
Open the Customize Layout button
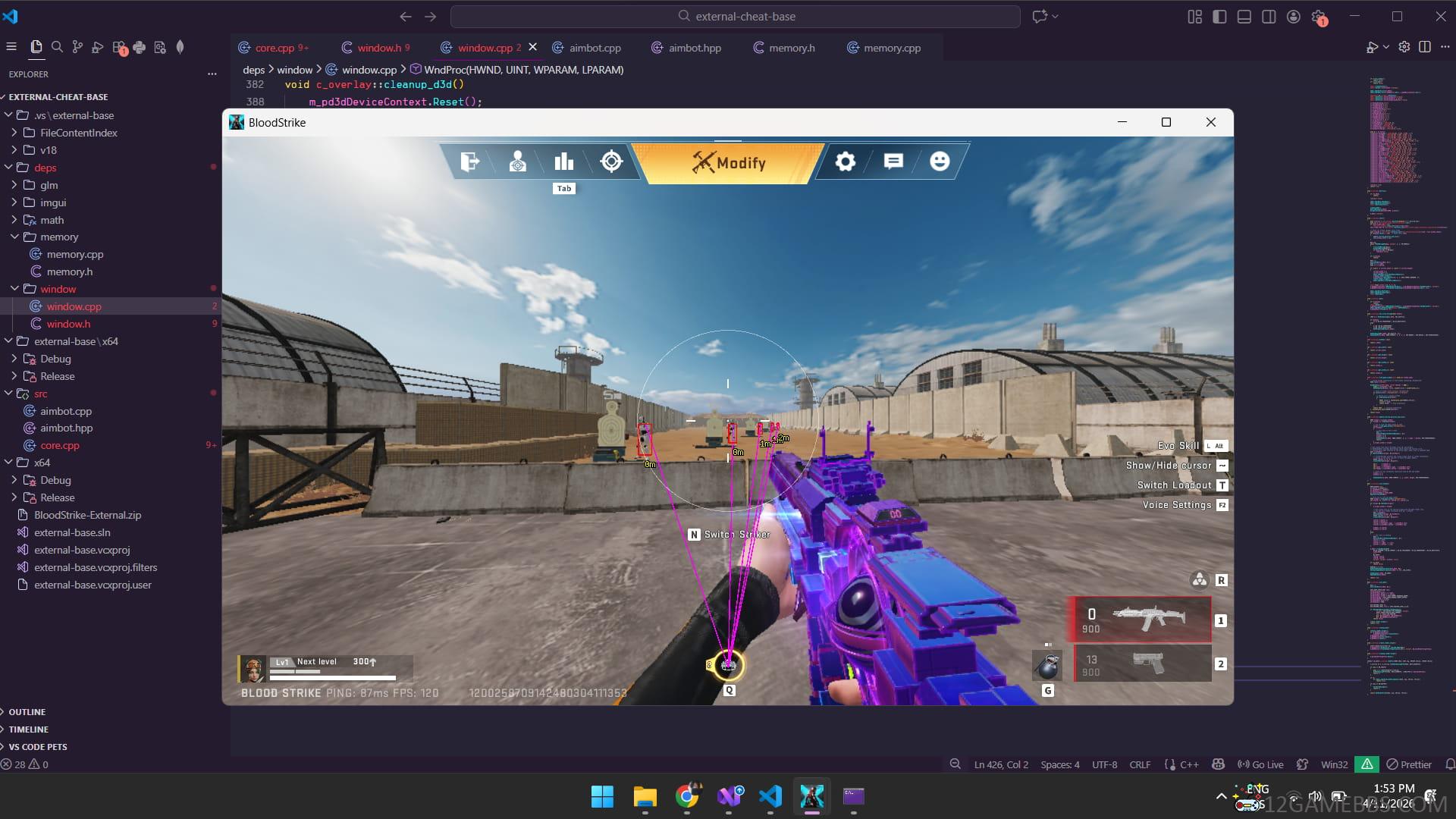click(x=1195, y=17)
